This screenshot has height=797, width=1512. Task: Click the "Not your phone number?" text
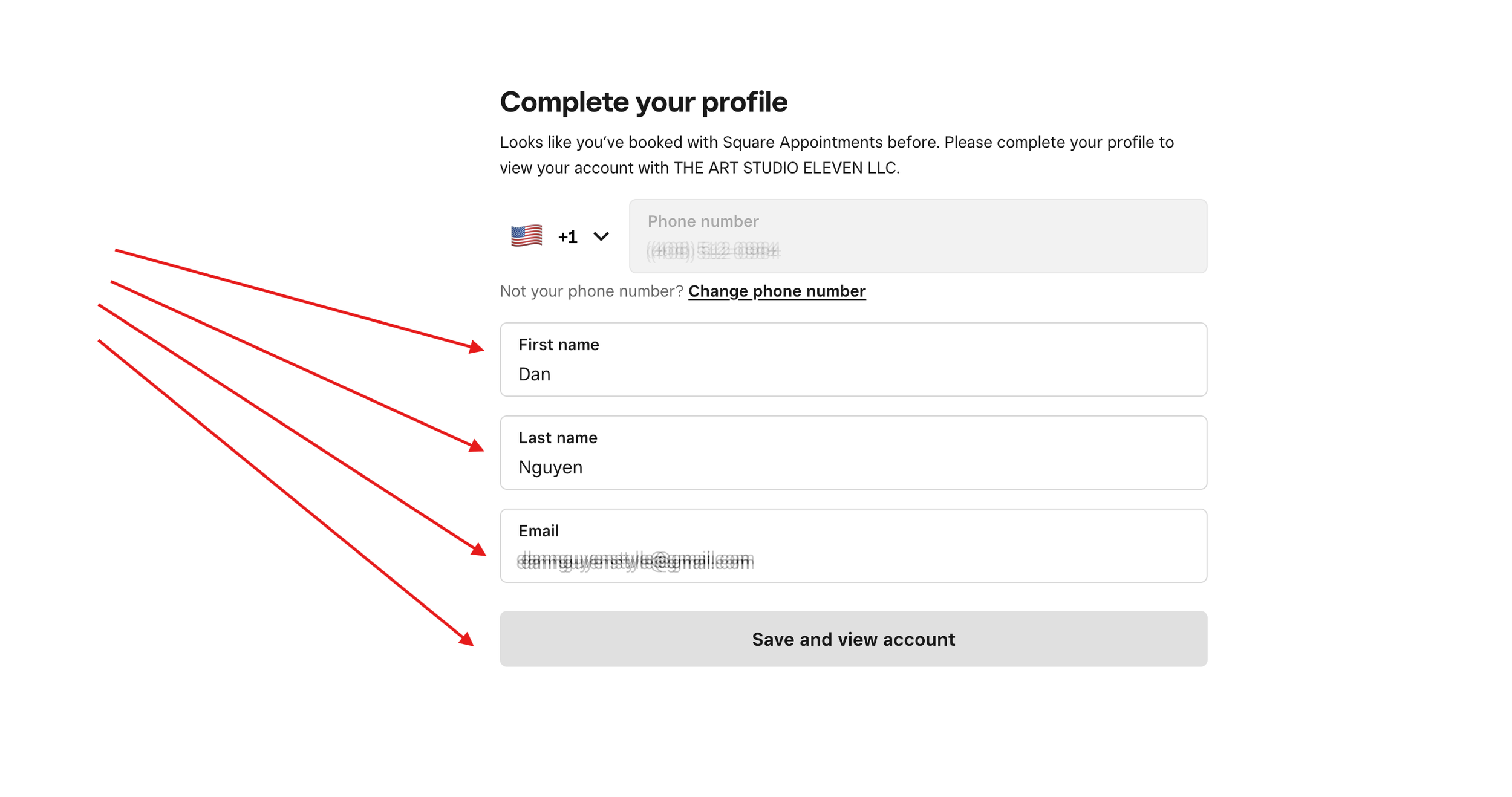point(591,291)
